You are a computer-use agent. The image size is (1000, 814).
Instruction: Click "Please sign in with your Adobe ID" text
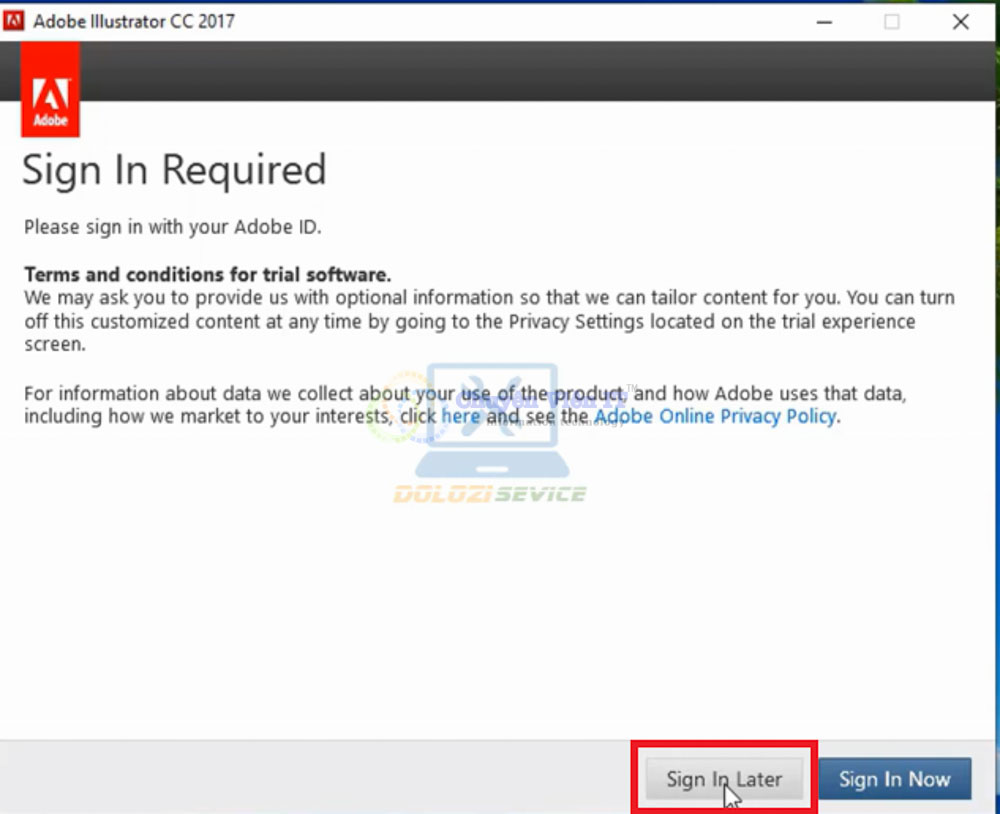(173, 227)
